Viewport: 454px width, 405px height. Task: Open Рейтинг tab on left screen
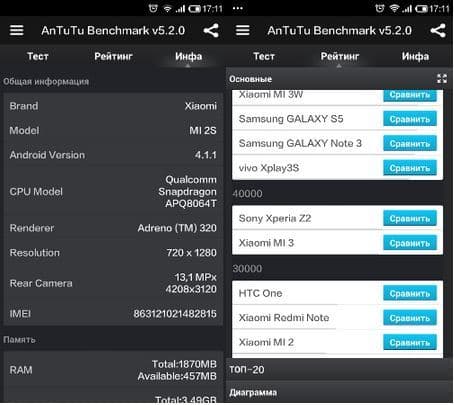click(x=113, y=56)
